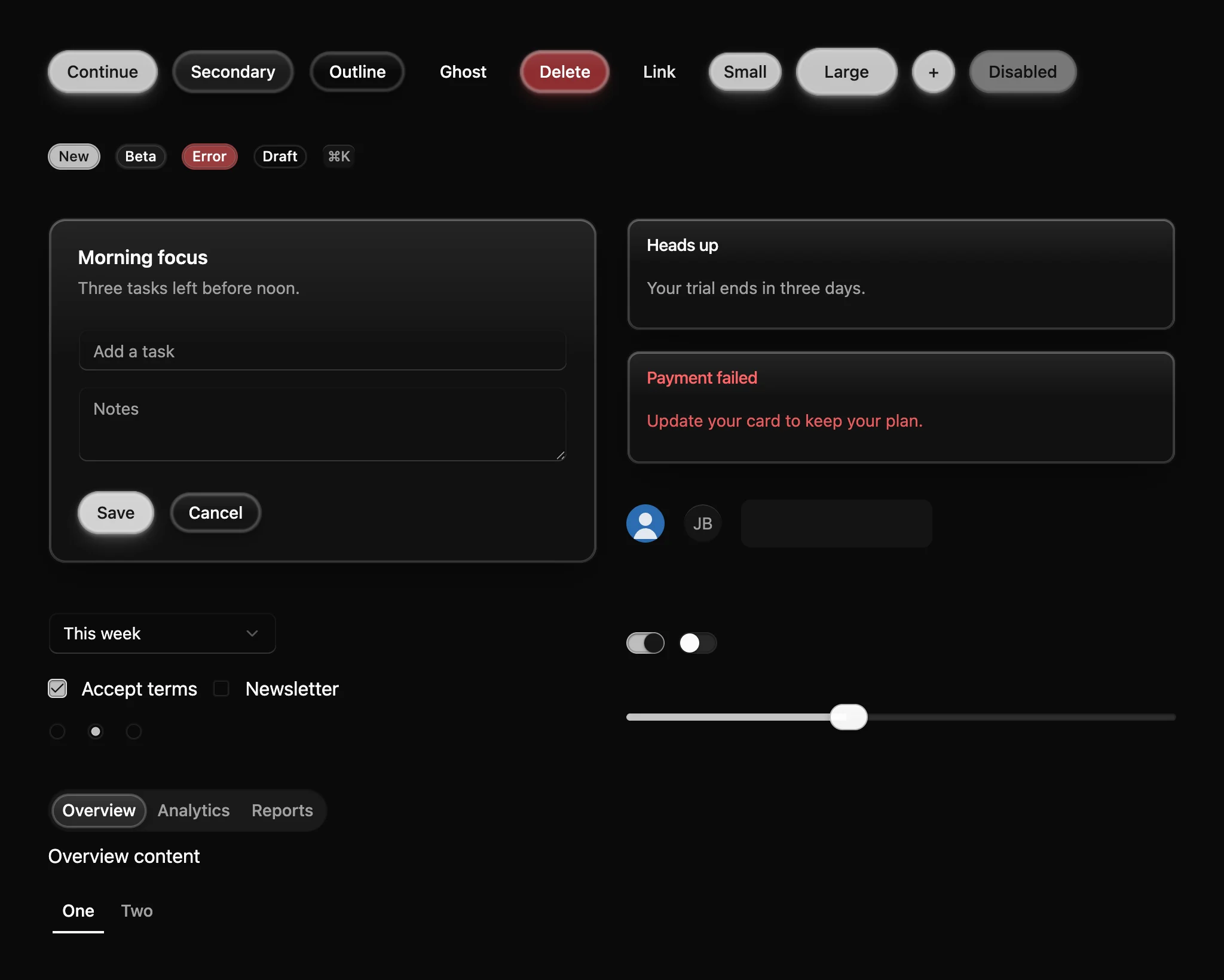Viewport: 1224px width, 980px height.
Task: Focus the Add a task field
Action: click(323, 351)
